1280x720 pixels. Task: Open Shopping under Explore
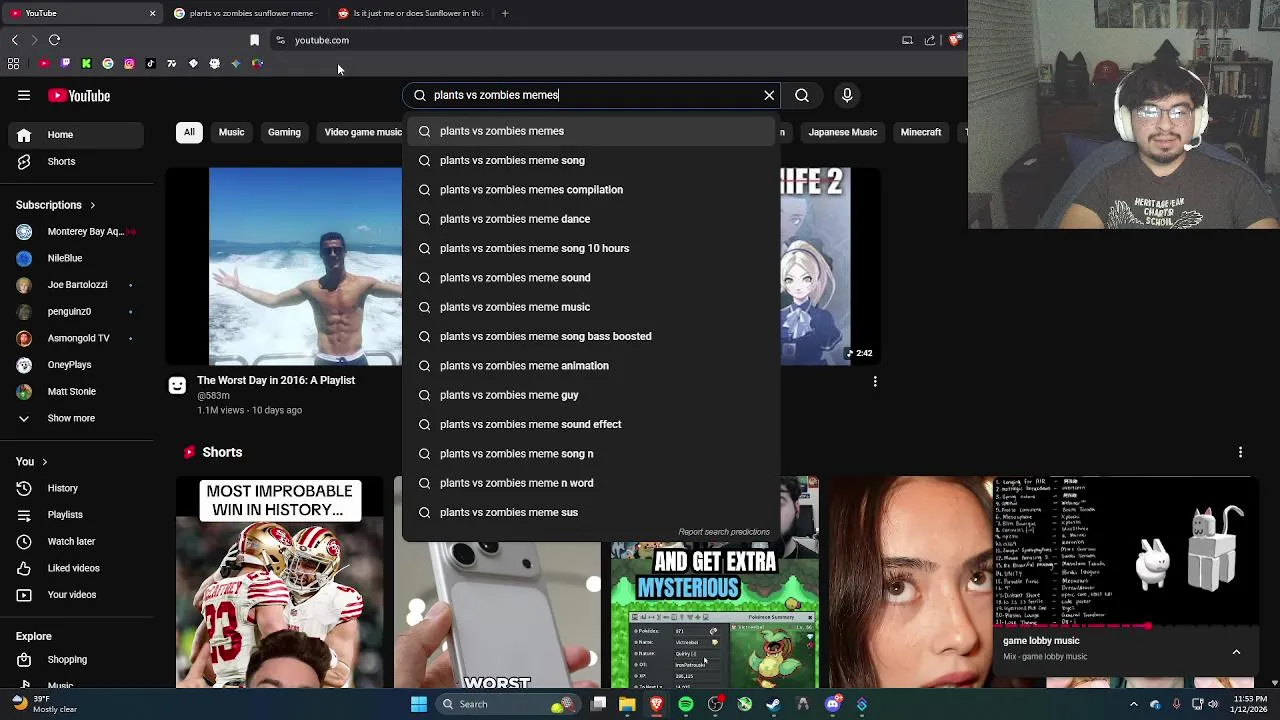[76, 660]
